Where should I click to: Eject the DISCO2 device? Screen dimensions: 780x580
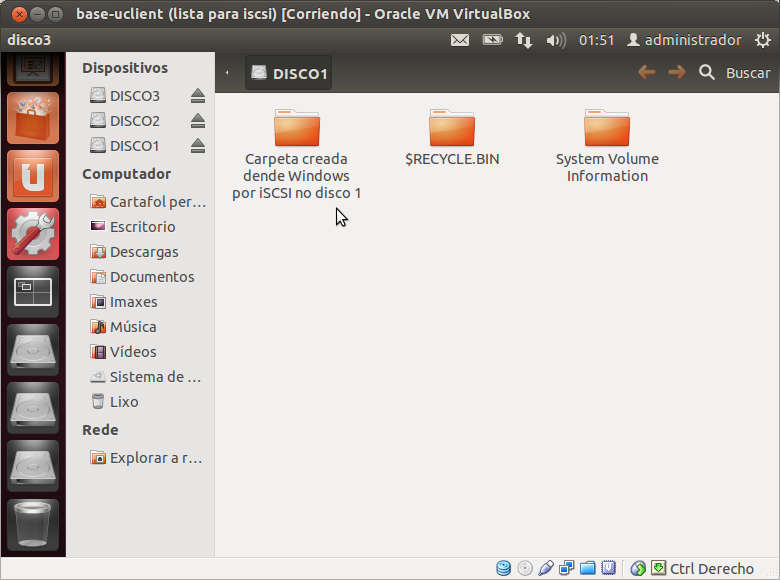pyautogui.click(x=197, y=120)
